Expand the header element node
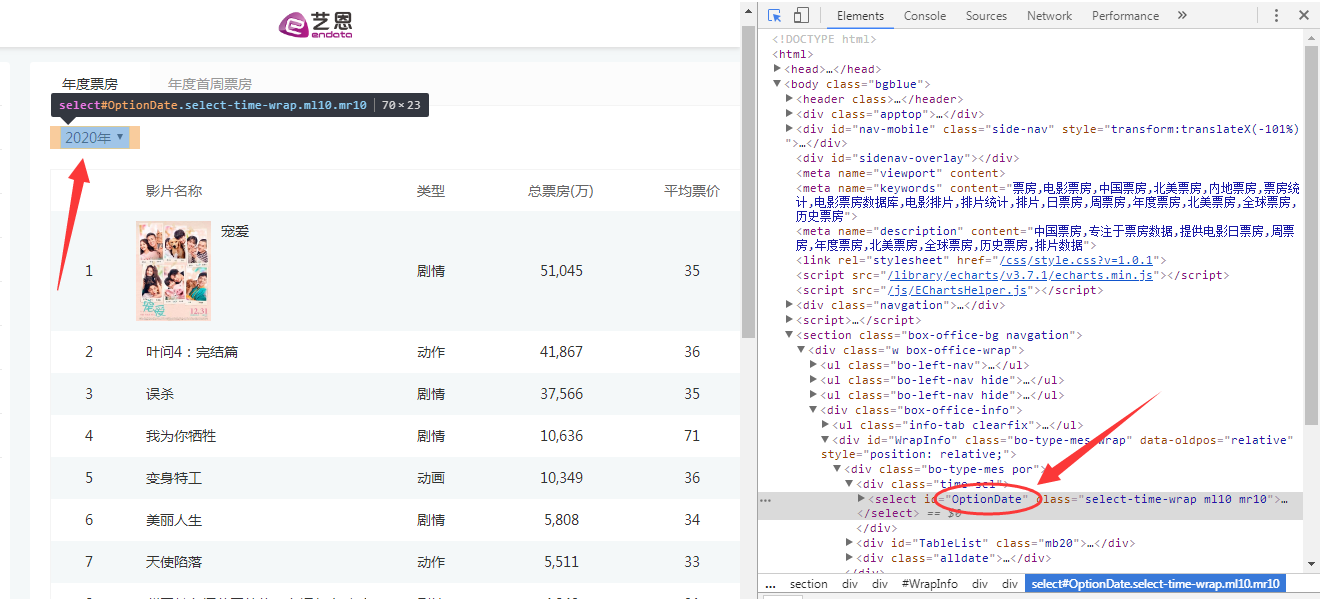This screenshot has height=599, width=1320. pyautogui.click(x=790, y=99)
